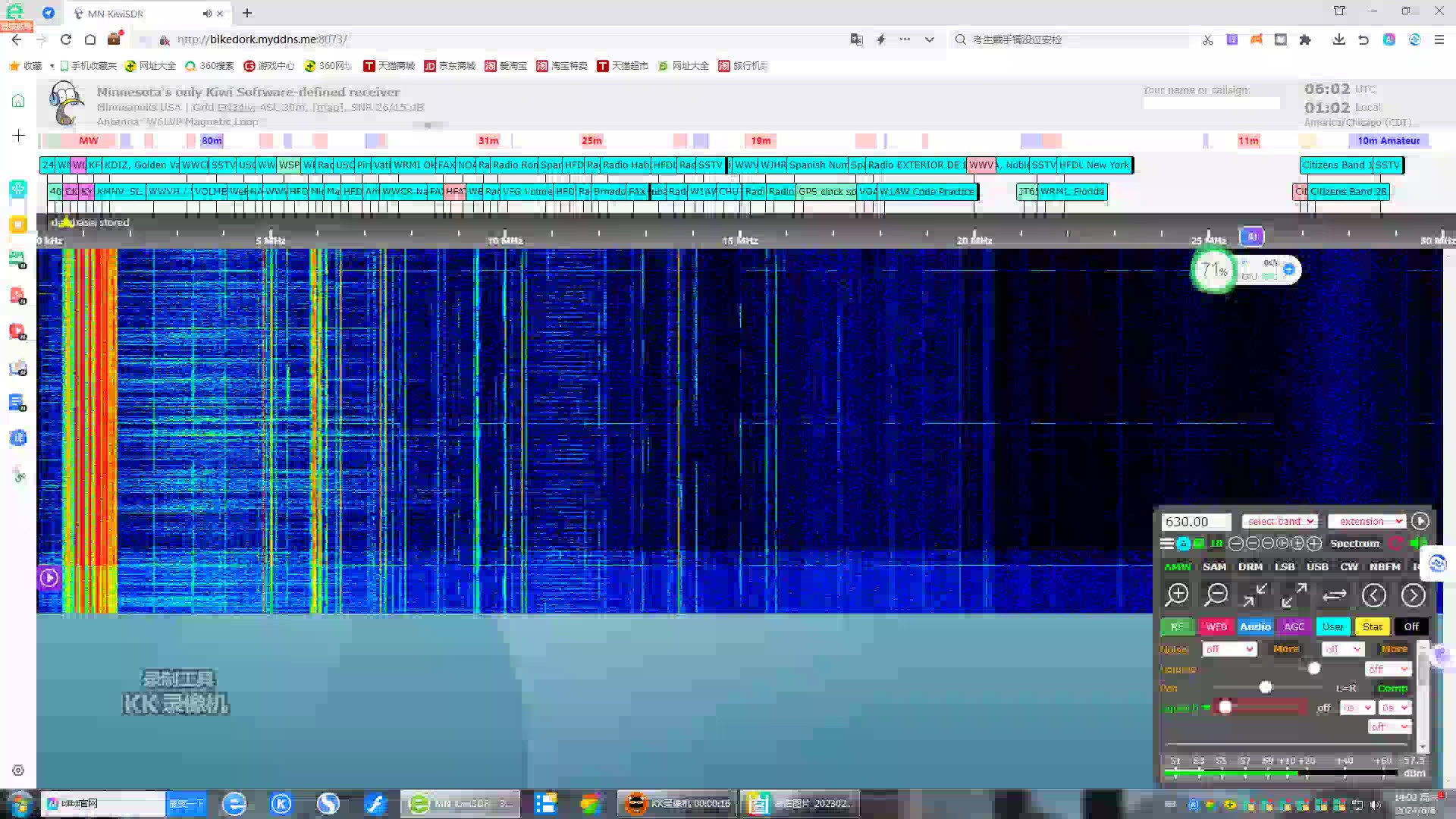Click the first More button next to Noise

(1286, 649)
